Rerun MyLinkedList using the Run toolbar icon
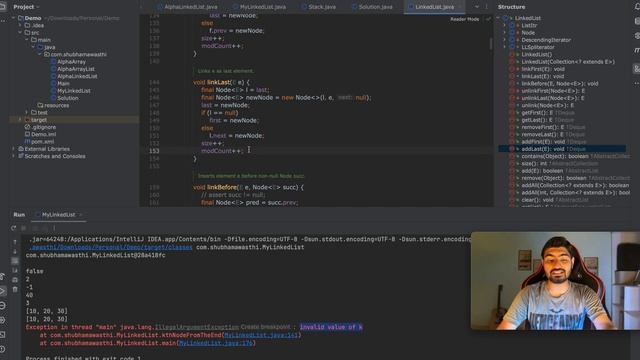 pos(13,228)
